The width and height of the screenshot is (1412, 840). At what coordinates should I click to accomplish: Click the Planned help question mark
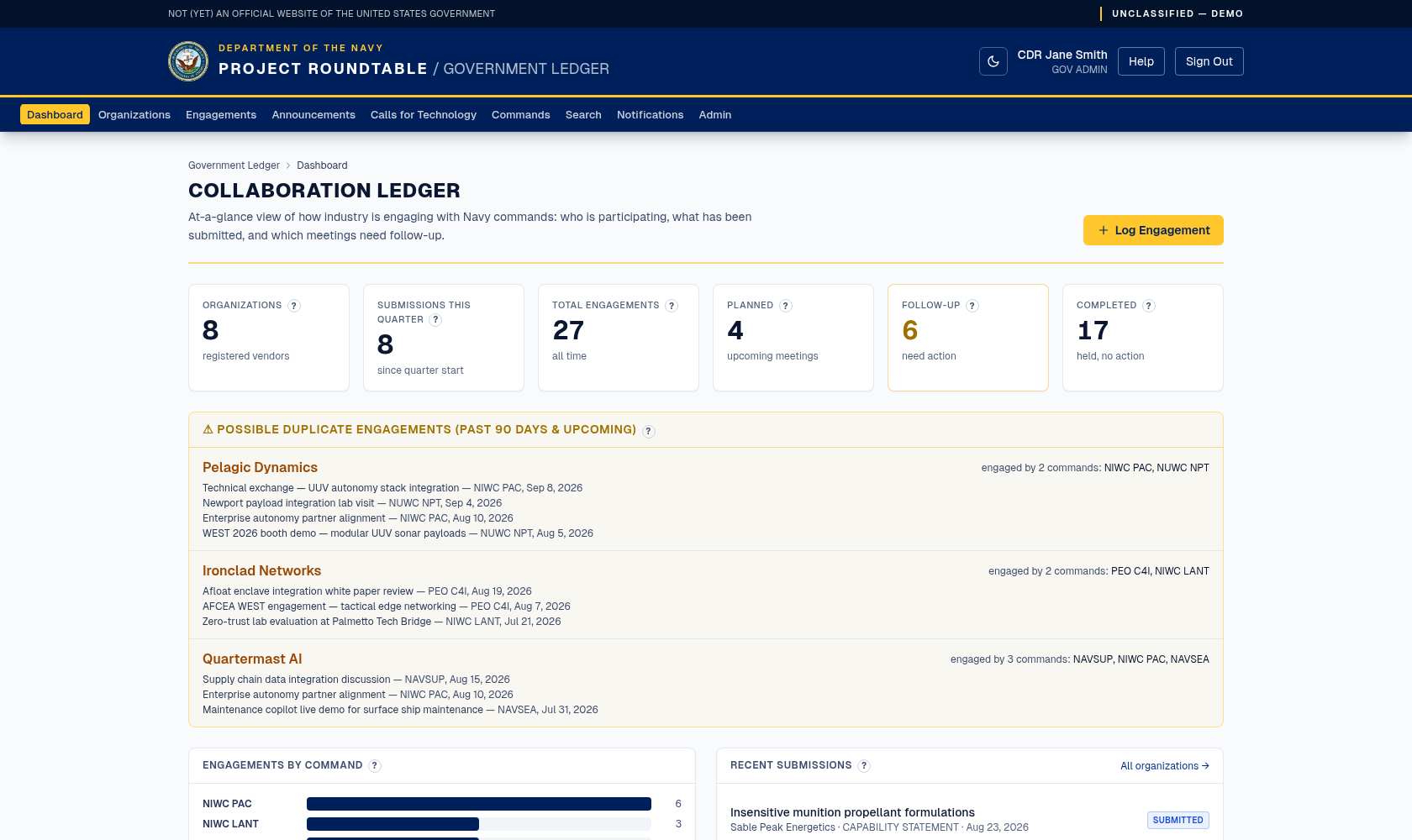point(786,306)
